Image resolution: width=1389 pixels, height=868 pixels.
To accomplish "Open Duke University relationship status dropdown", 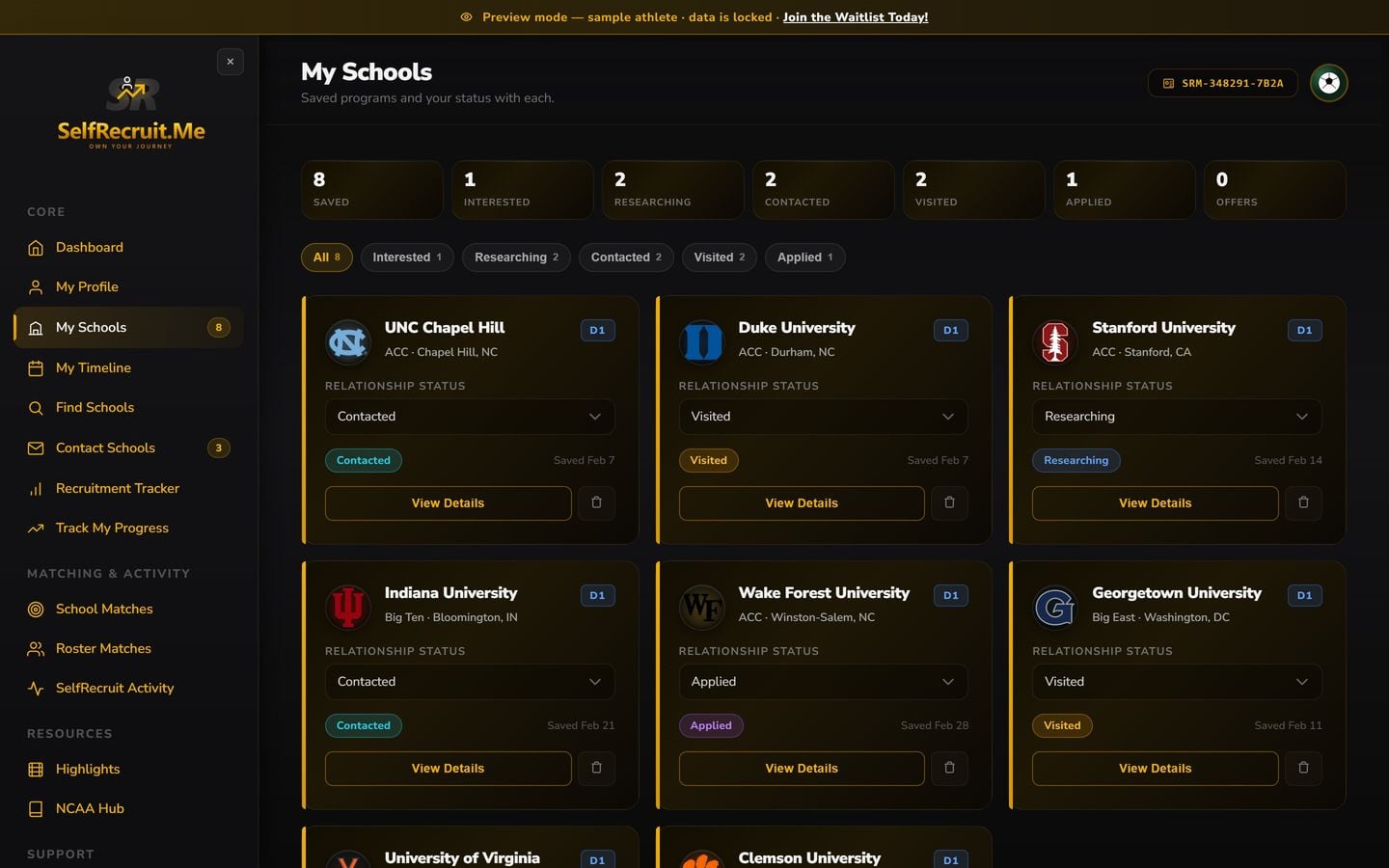I will (824, 417).
